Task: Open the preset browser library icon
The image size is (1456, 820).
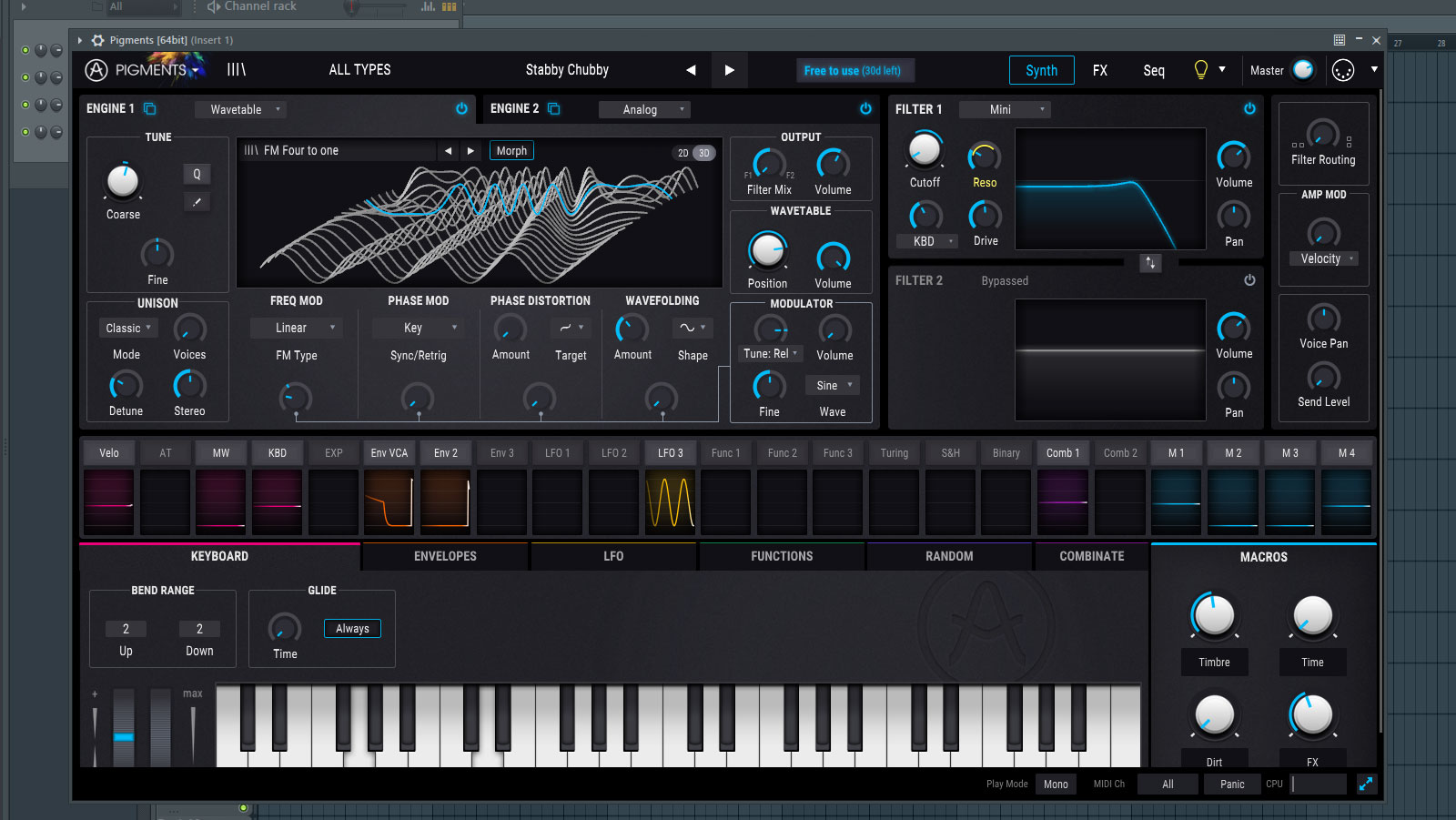Action: [x=237, y=70]
